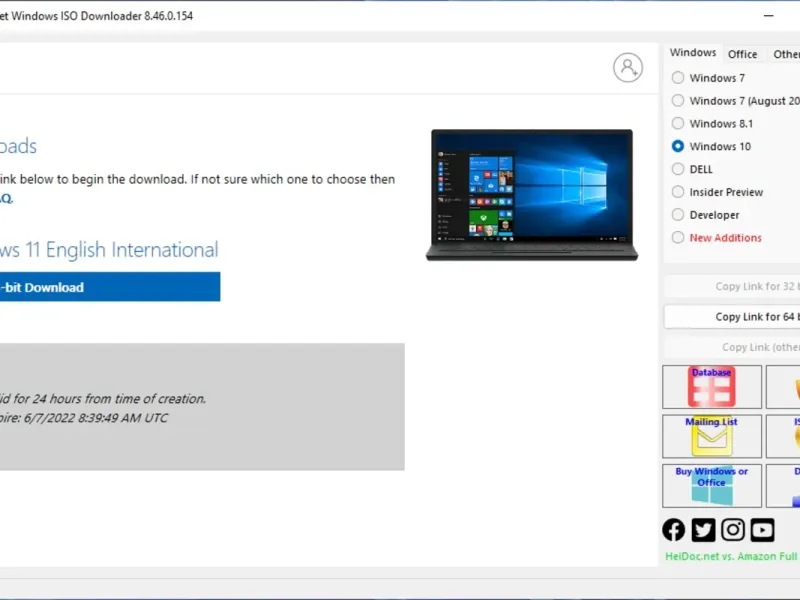Select the Windows 8.1 radio button
Image resolution: width=800 pixels, height=600 pixels.
tap(678, 123)
